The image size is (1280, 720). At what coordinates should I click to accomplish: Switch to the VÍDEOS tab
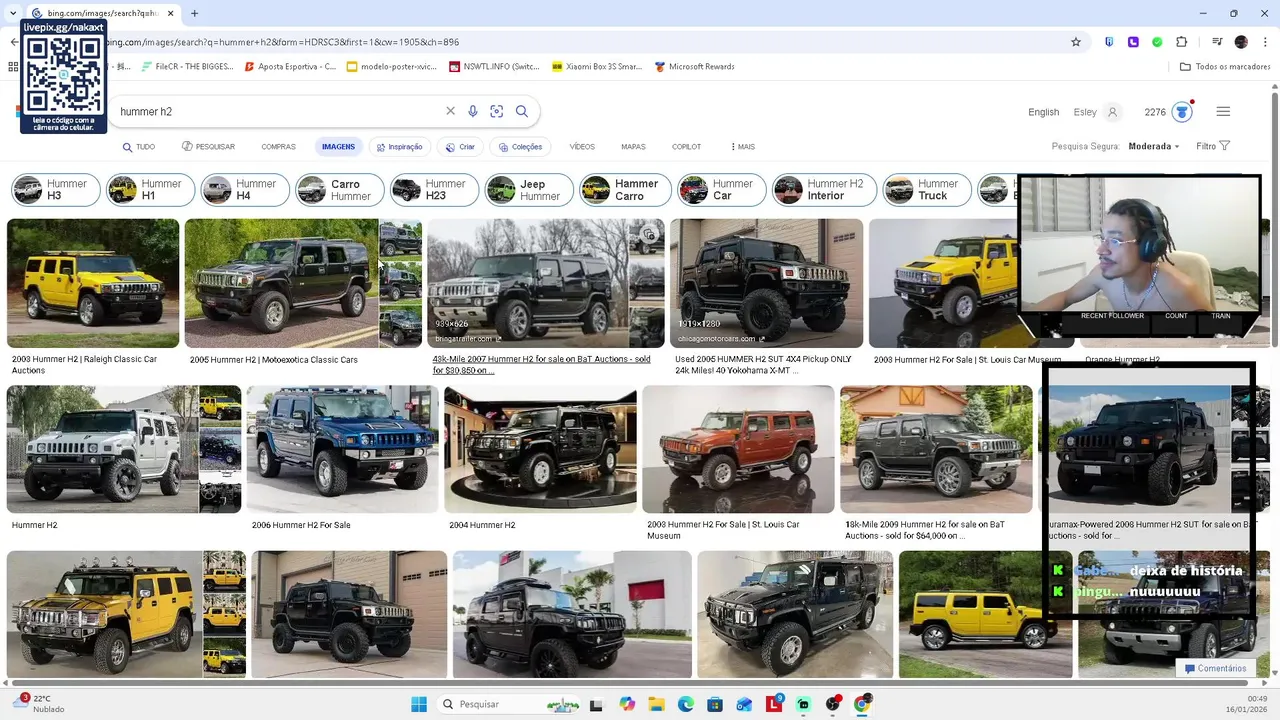pyautogui.click(x=582, y=147)
